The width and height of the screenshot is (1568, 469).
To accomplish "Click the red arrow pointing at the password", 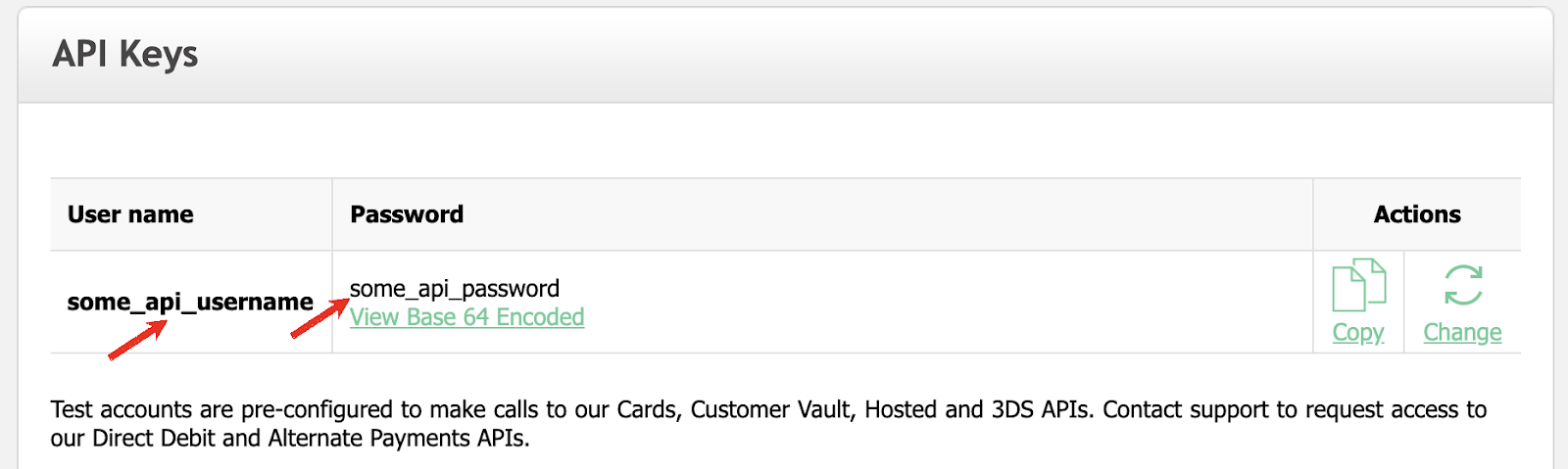I will click(320, 318).
